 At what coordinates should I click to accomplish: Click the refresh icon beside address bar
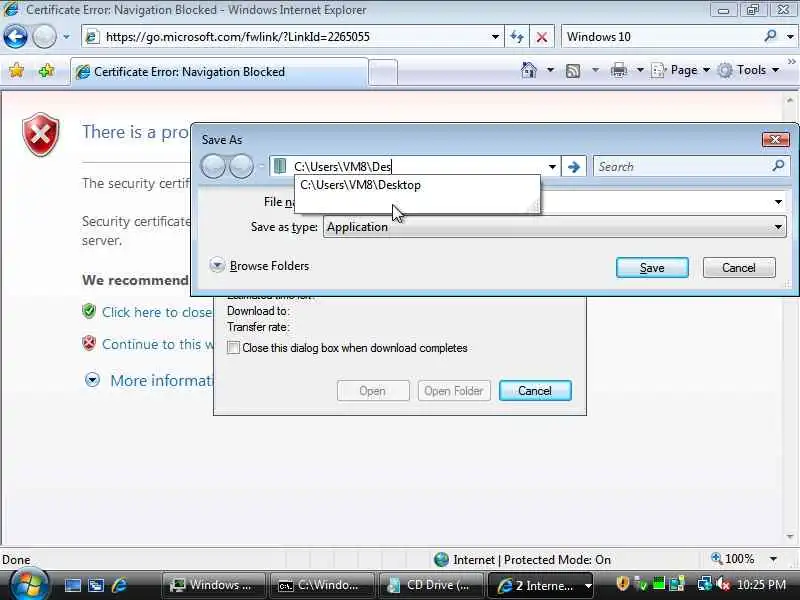pyautogui.click(x=517, y=37)
